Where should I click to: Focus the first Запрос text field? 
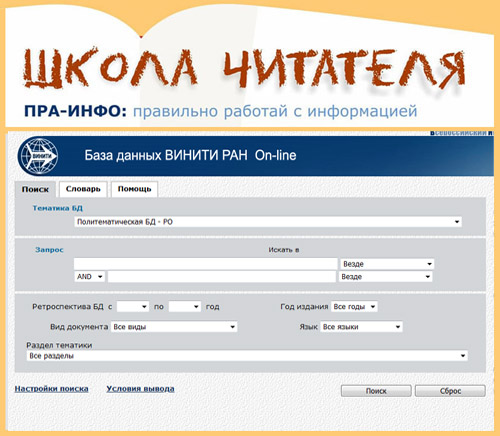click(206, 264)
